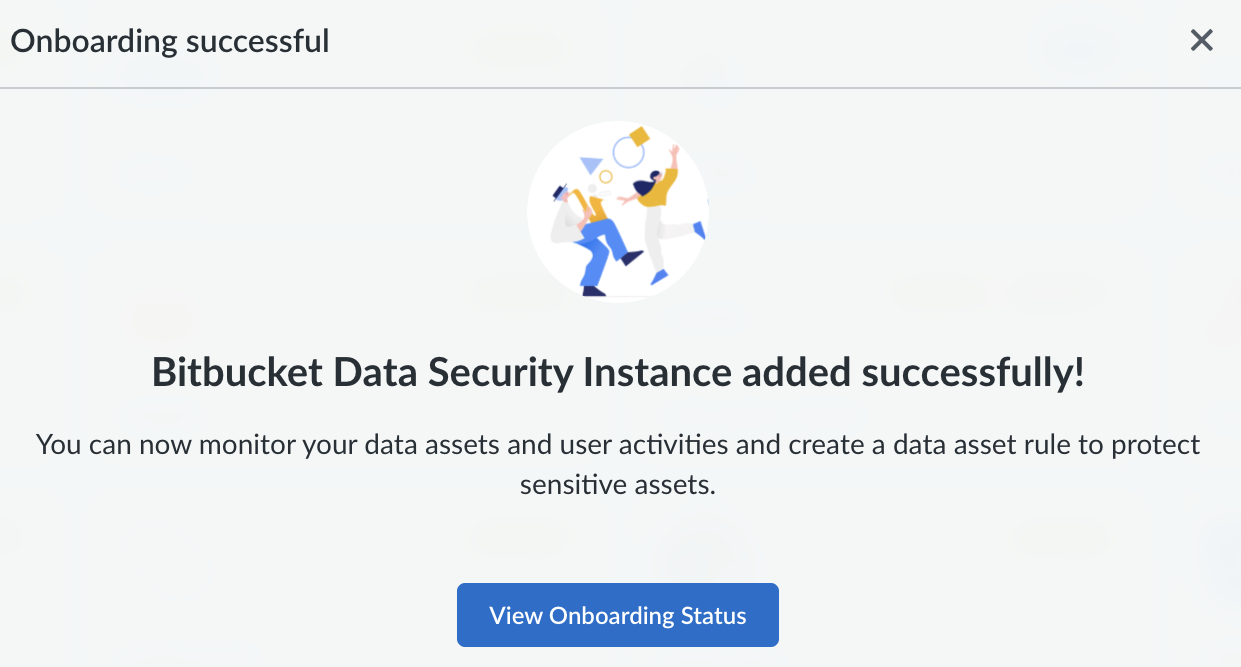Click the small yellow ring shape

606,177
